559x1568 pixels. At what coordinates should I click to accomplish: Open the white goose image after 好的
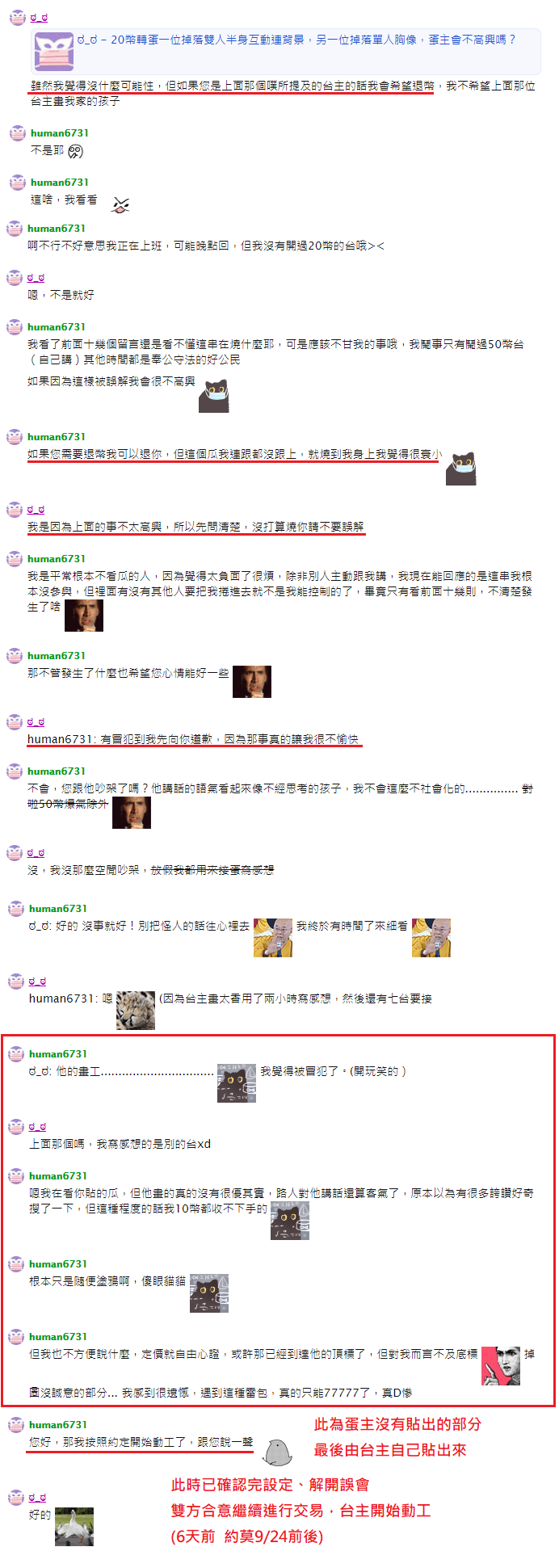(x=74, y=1526)
